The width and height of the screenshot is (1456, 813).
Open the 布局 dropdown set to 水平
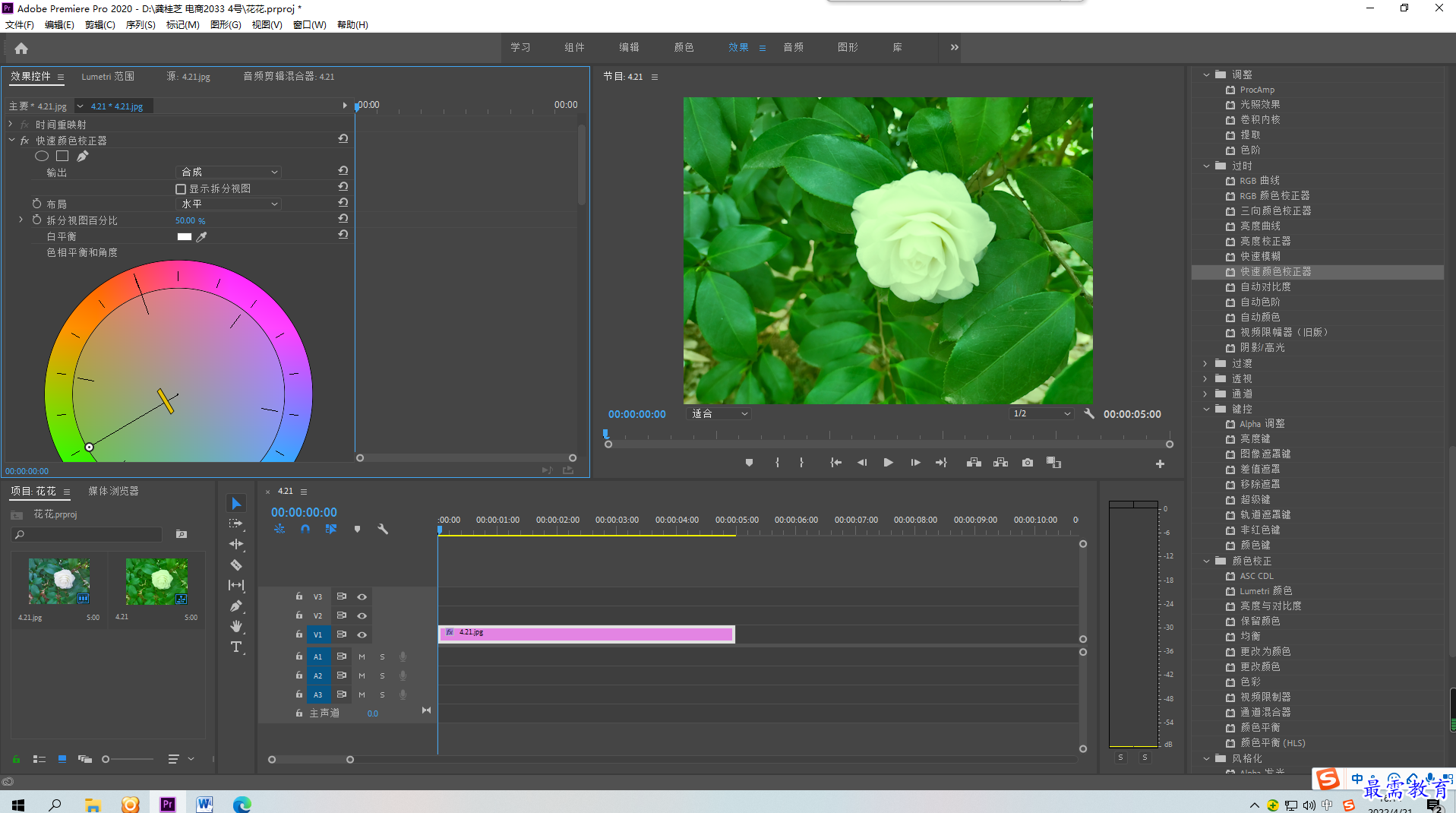point(229,204)
